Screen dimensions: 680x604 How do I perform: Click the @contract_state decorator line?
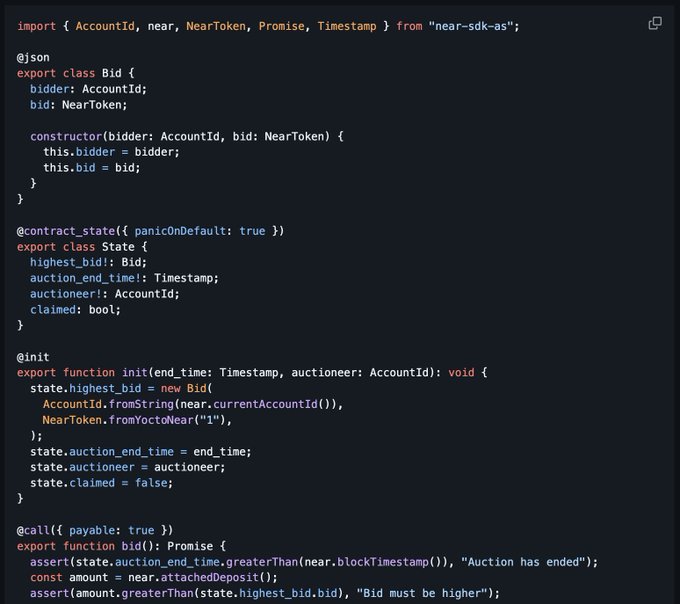(150, 231)
